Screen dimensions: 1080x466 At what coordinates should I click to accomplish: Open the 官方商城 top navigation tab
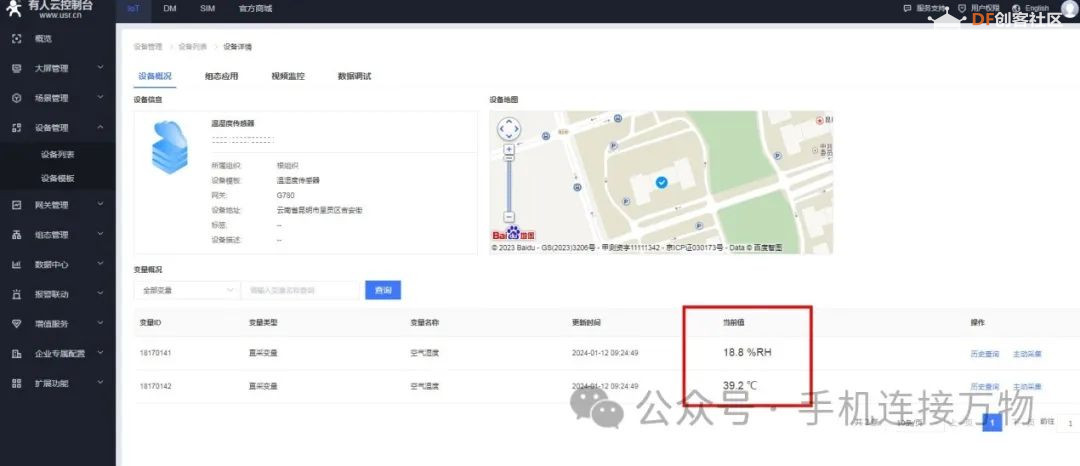(255, 8)
